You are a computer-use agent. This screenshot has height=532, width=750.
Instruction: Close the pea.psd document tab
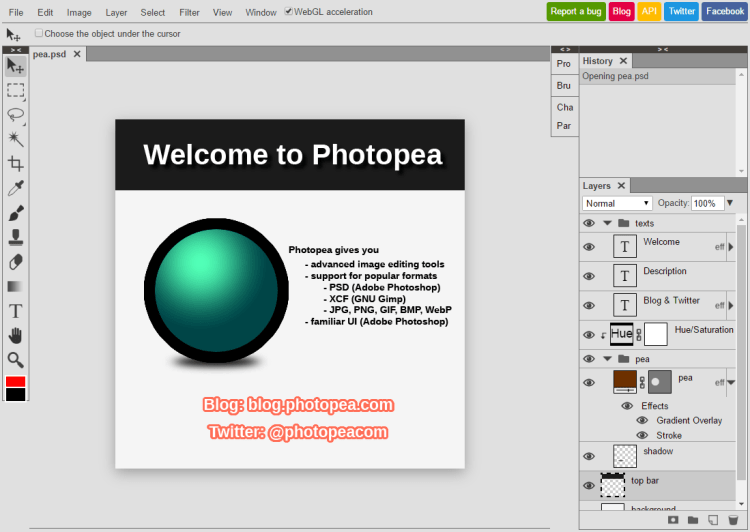point(77,54)
